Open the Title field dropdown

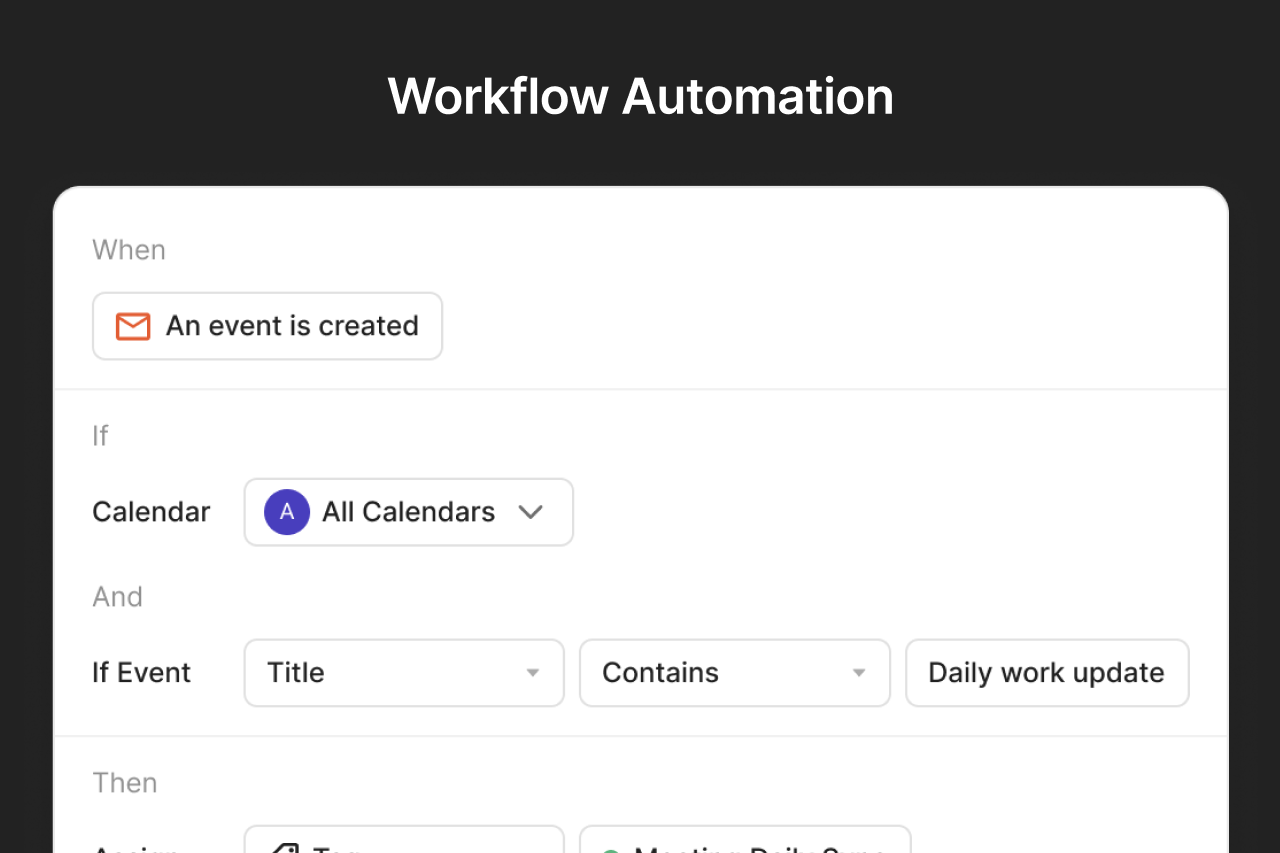tap(404, 673)
